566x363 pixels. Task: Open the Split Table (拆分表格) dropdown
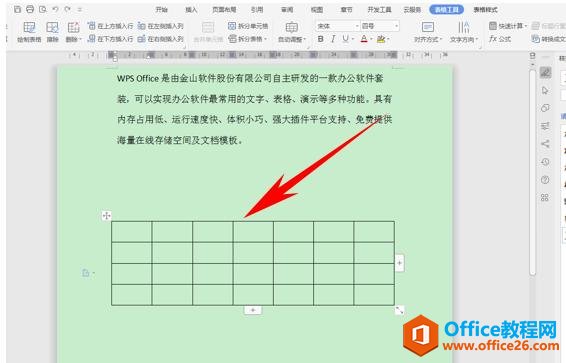[x=248, y=39]
